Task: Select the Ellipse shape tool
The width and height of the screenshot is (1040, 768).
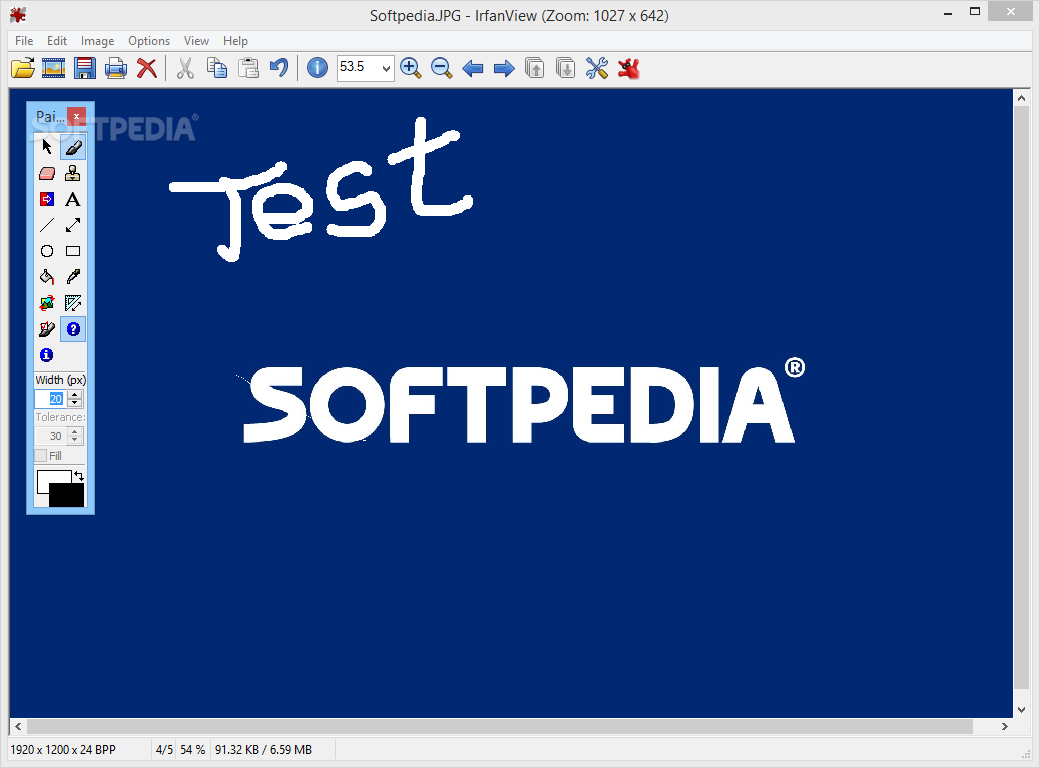Action: pyautogui.click(x=46, y=251)
